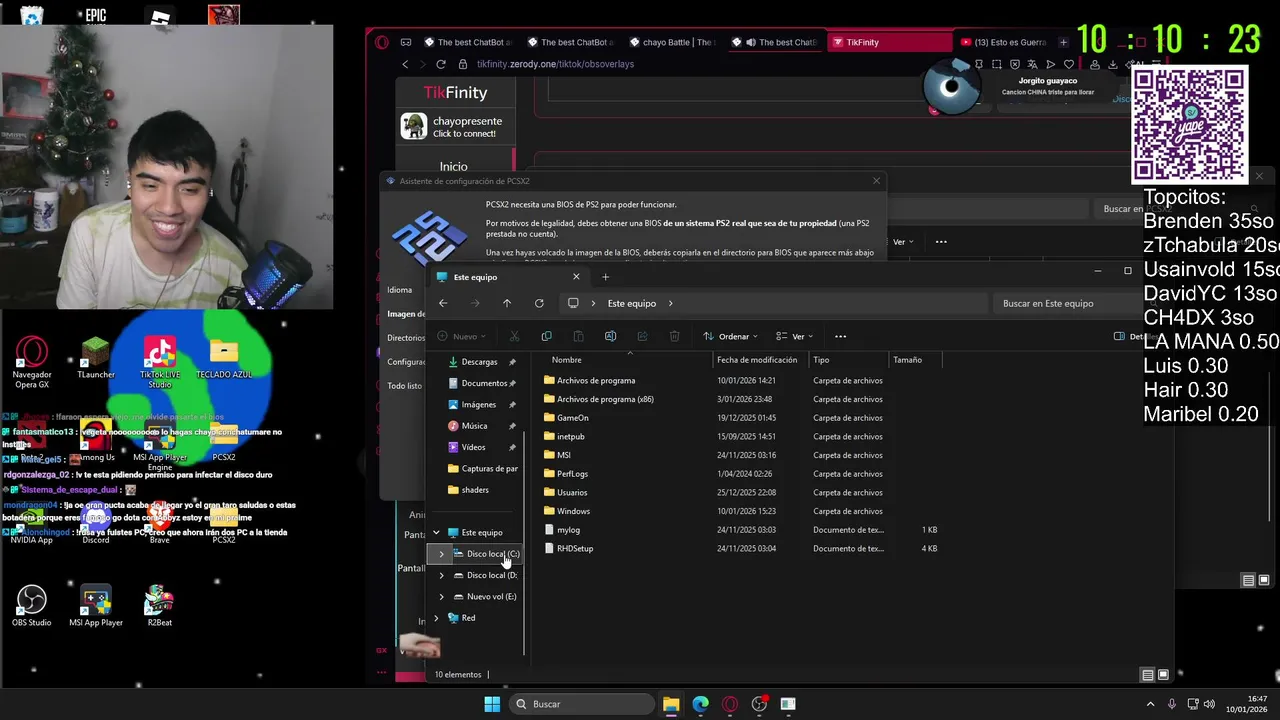The width and height of the screenshot is (1280, 720).
Task: Open the Ordenar sort dropdown
Action: (730, 336)
